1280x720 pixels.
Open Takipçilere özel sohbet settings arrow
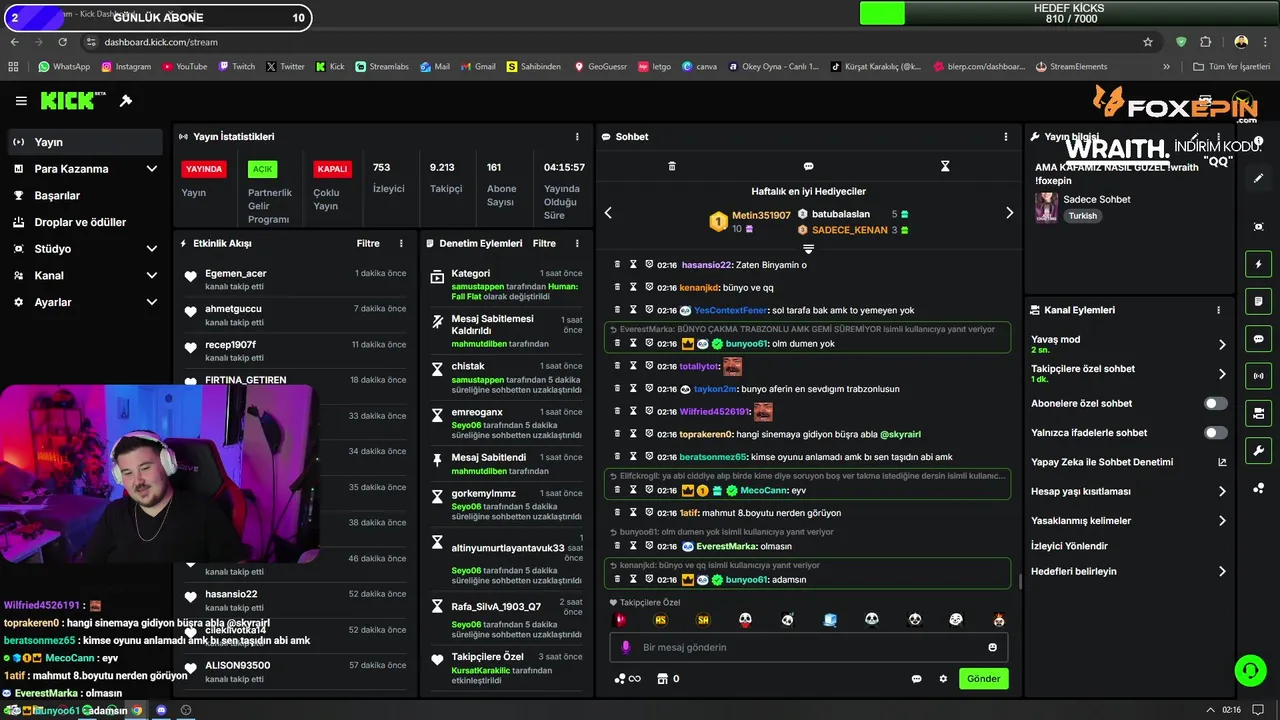[1222, 374]
